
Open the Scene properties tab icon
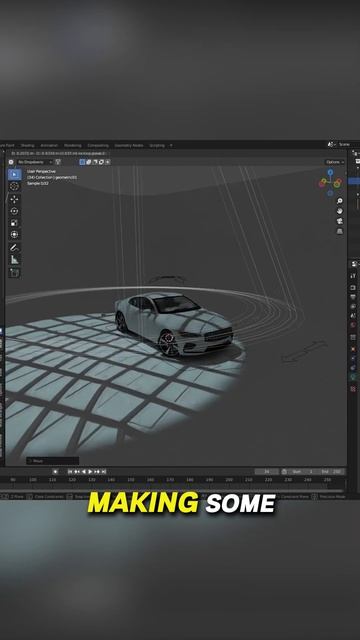(353, 316)
